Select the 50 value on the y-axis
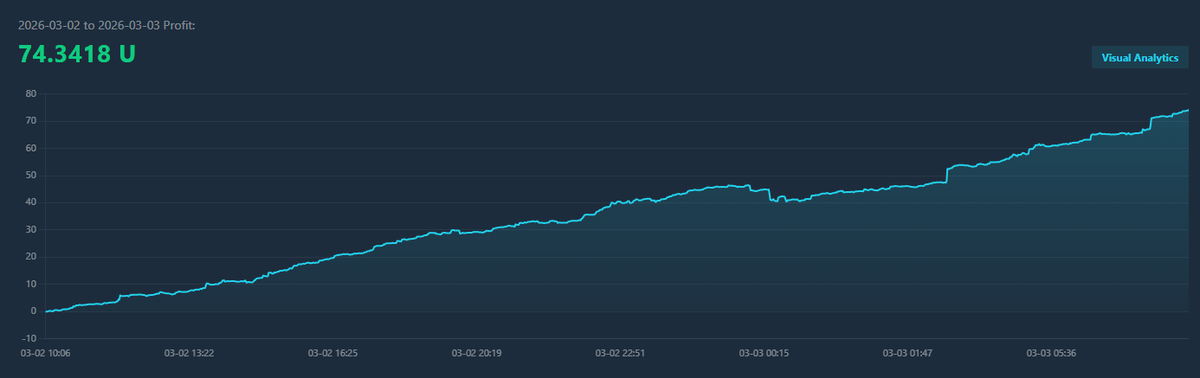This screenshot has width=1200, height=378. 31,175
